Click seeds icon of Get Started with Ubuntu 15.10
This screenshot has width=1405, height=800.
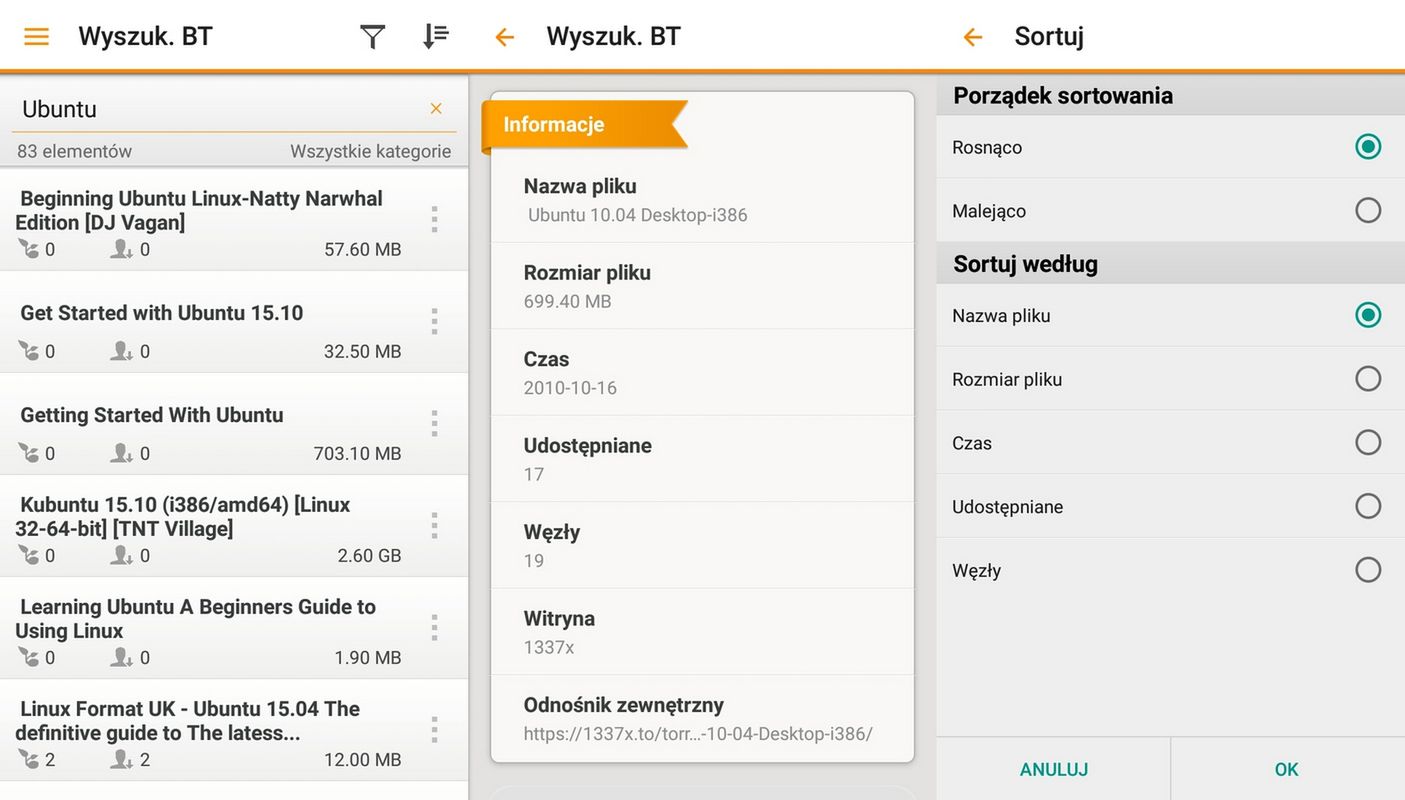pyautogui.click(x=28, y=351)
